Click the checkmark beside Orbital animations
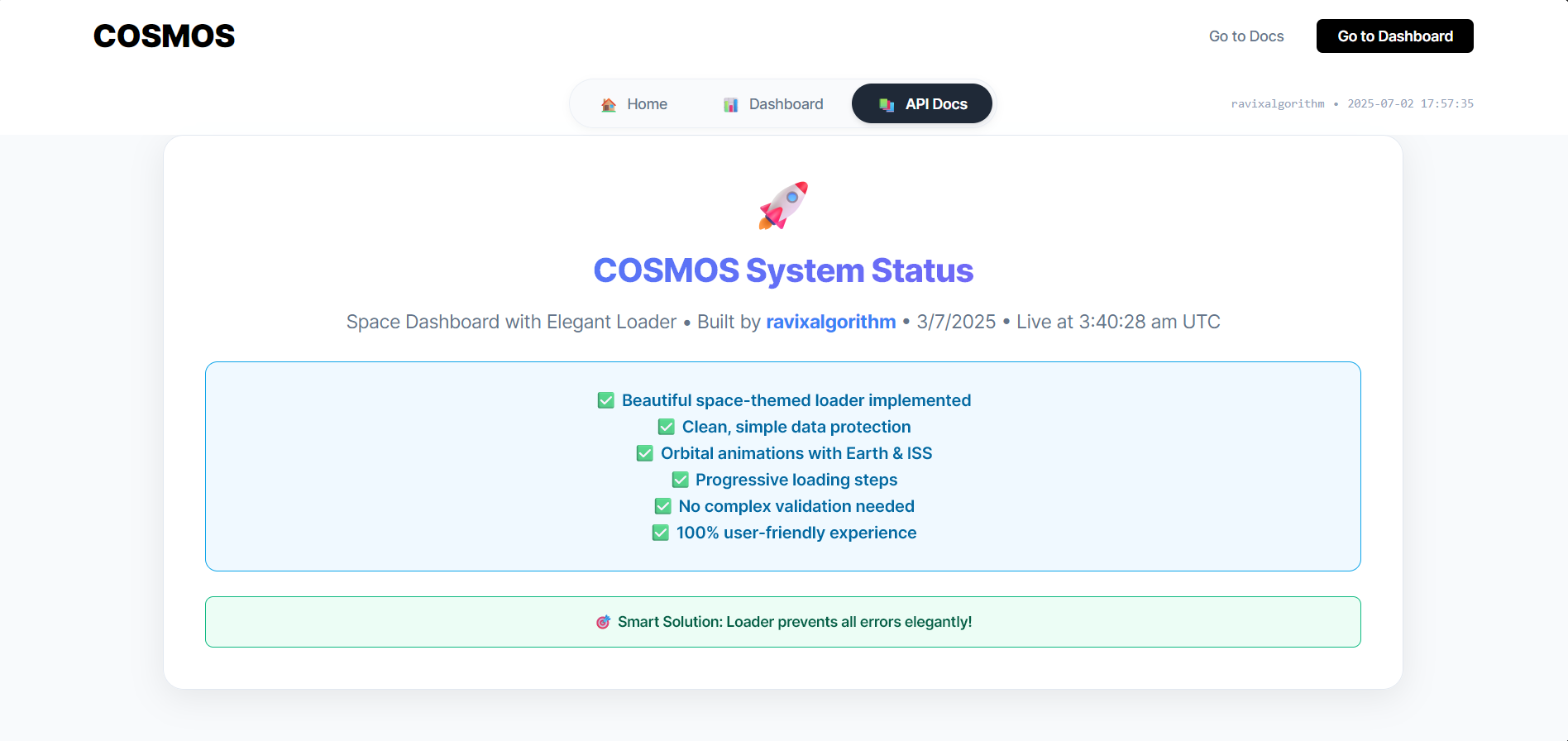Image resolution: width=1568 pixels, height=741 pixels. [x=645, y=454]
